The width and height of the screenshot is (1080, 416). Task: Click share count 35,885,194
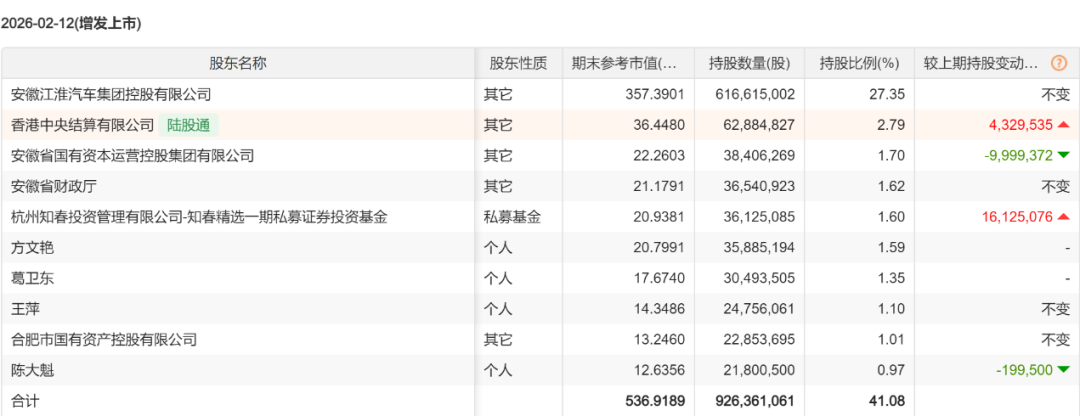tap(758, 247)
